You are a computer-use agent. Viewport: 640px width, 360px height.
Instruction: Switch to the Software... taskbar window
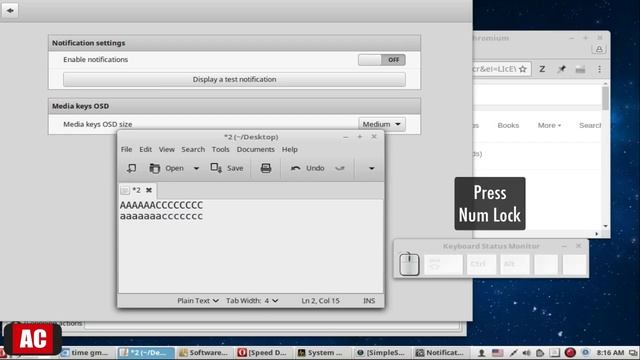[204, 353]
